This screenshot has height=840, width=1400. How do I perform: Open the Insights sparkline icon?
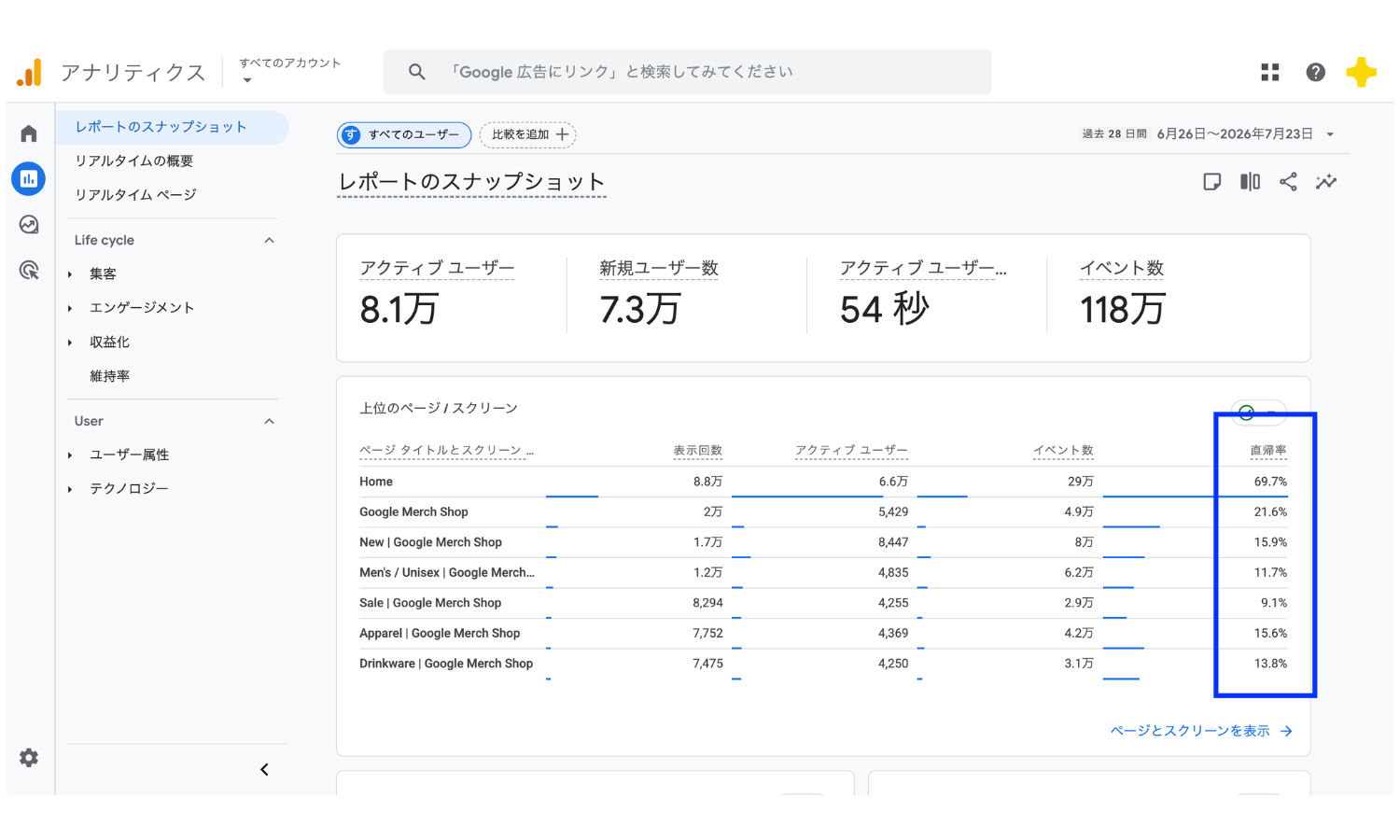click(x=1326, y=182)
